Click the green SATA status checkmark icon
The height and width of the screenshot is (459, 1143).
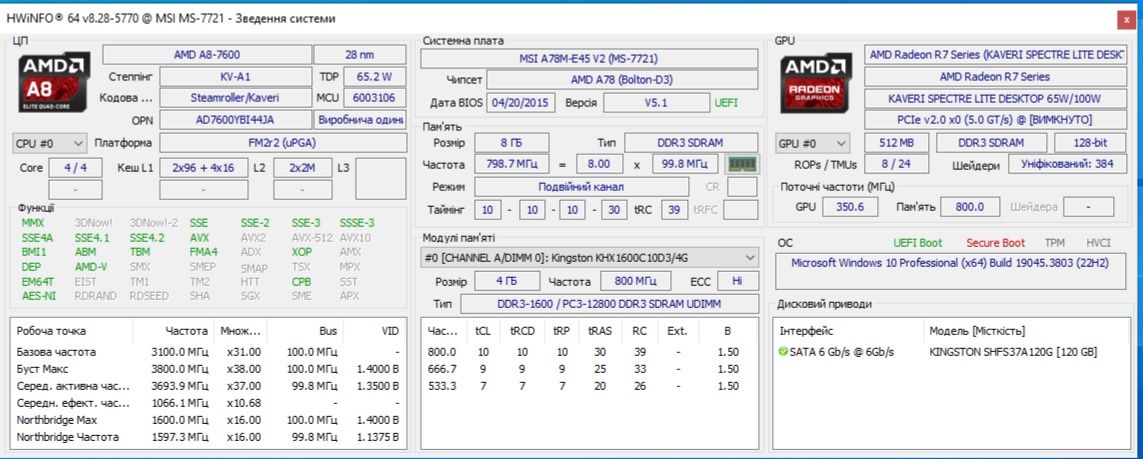point(783,352)
